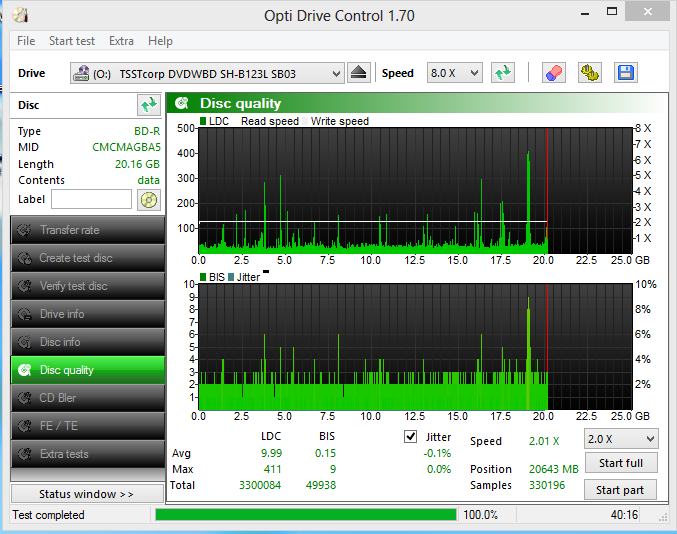Click the Contents value data
The height and width of the screenshot is (534, 677).
pos(149,180)
